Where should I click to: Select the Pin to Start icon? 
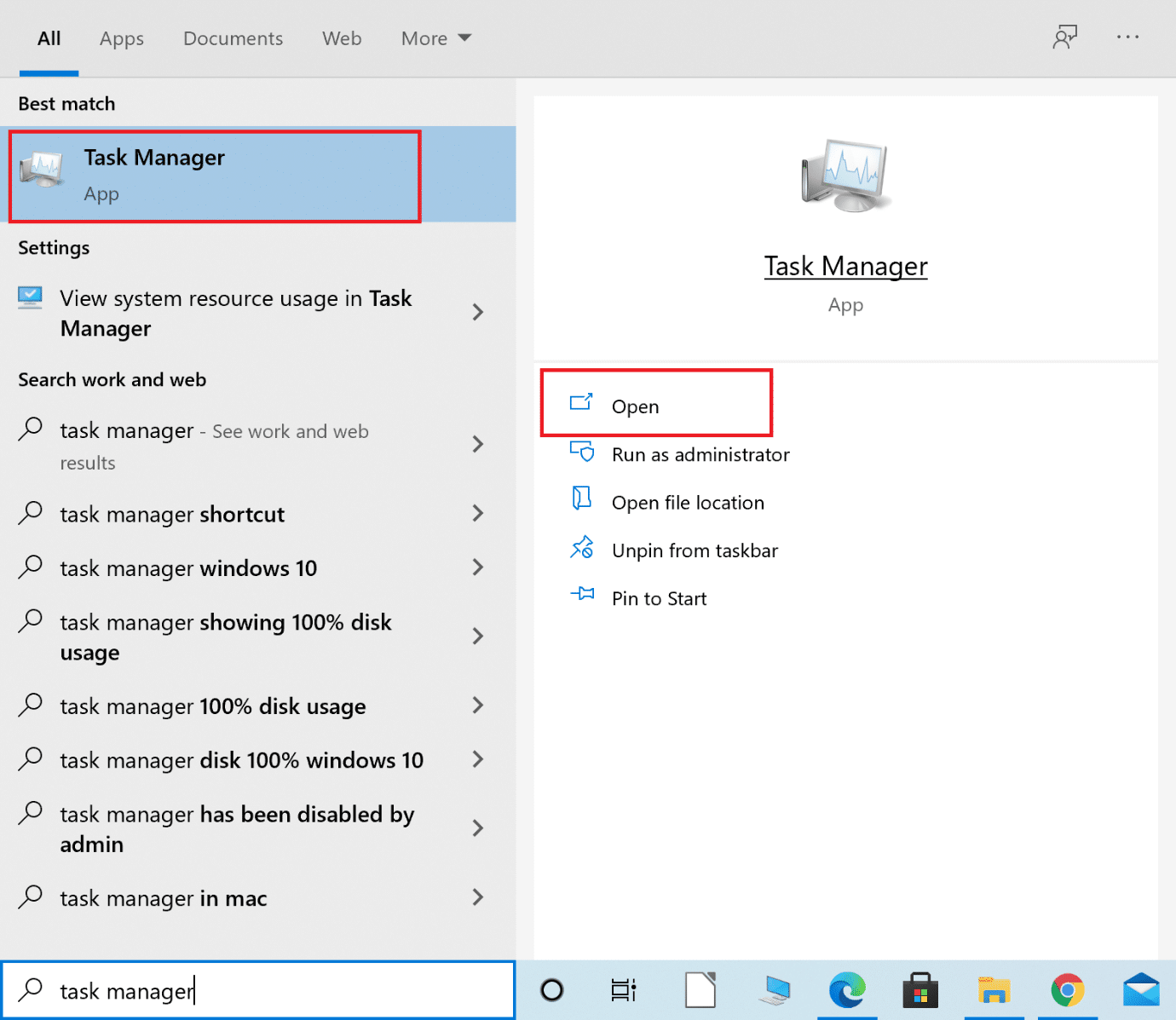pos(583,596)
